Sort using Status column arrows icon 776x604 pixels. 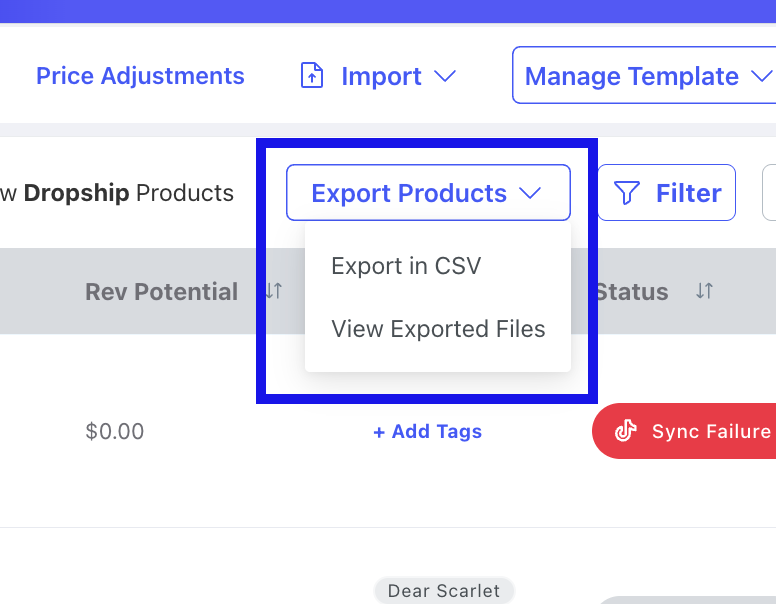click(x=704, y=291)
